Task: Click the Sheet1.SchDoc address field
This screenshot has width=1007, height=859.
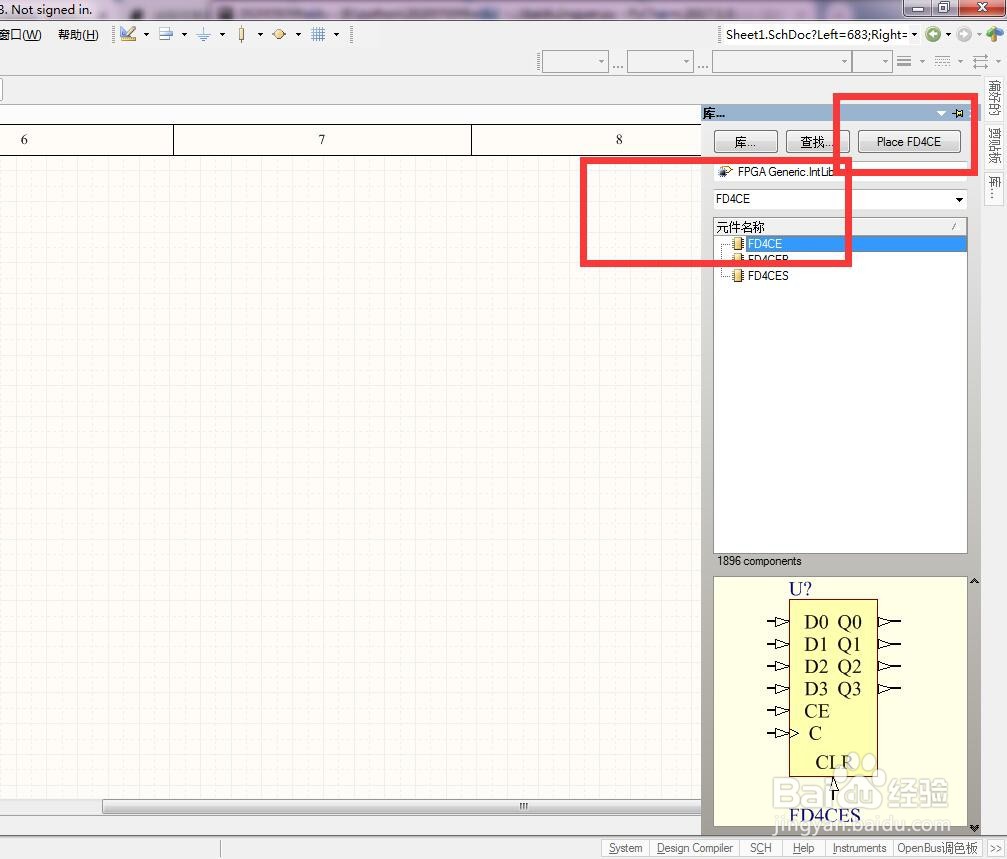Action: coord(816,35)
